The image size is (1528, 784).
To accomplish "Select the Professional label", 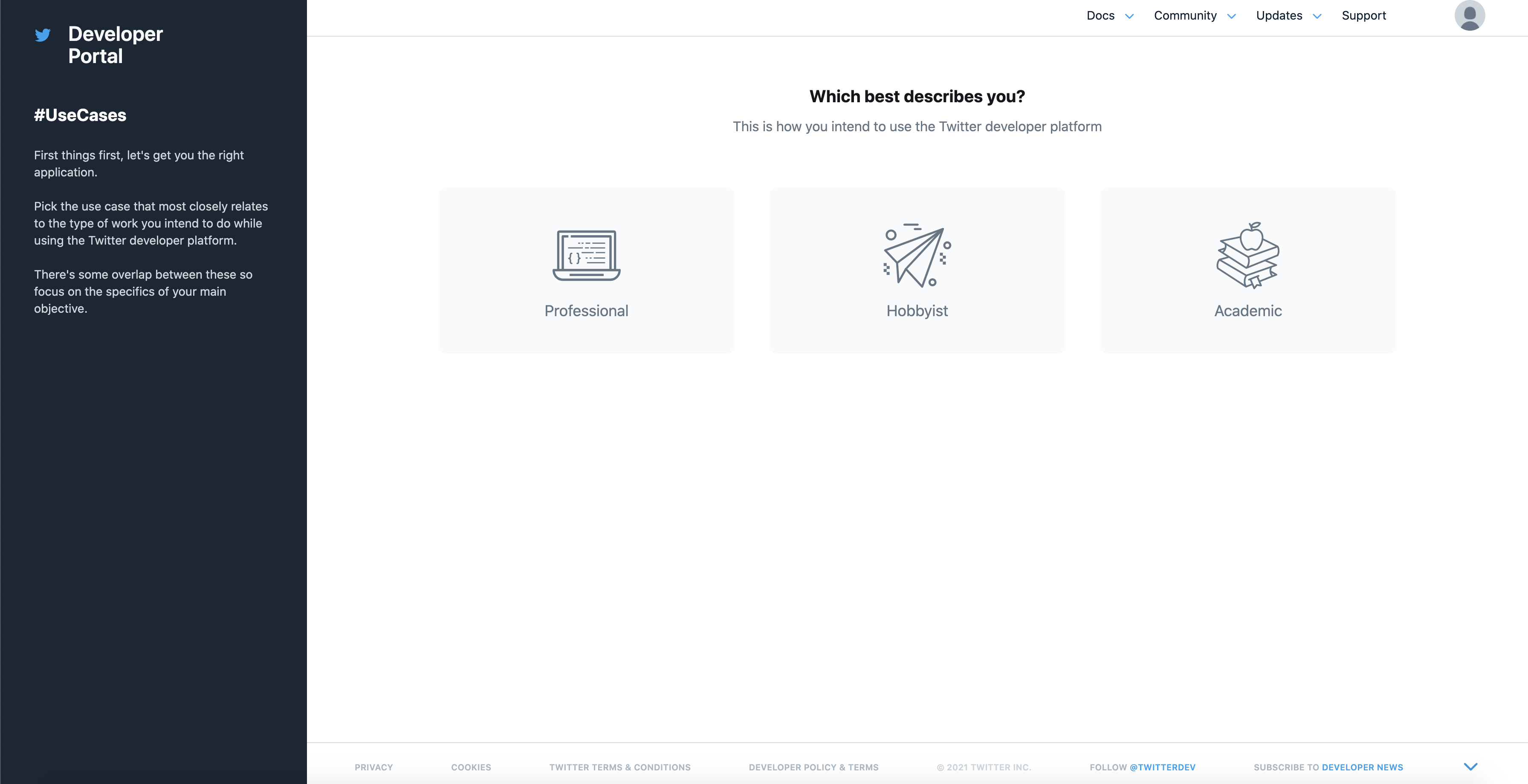I will [x=586, y=311].
